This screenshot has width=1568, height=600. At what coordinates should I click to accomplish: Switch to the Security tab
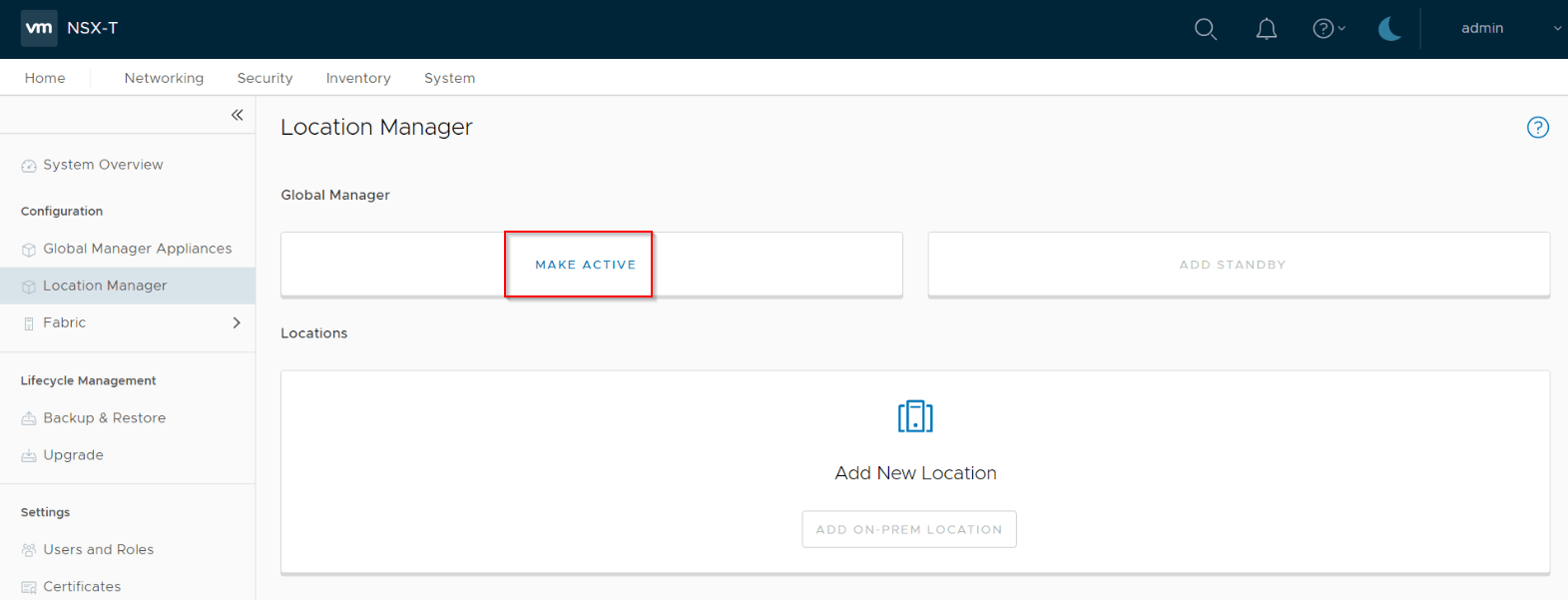pos(264,78)
